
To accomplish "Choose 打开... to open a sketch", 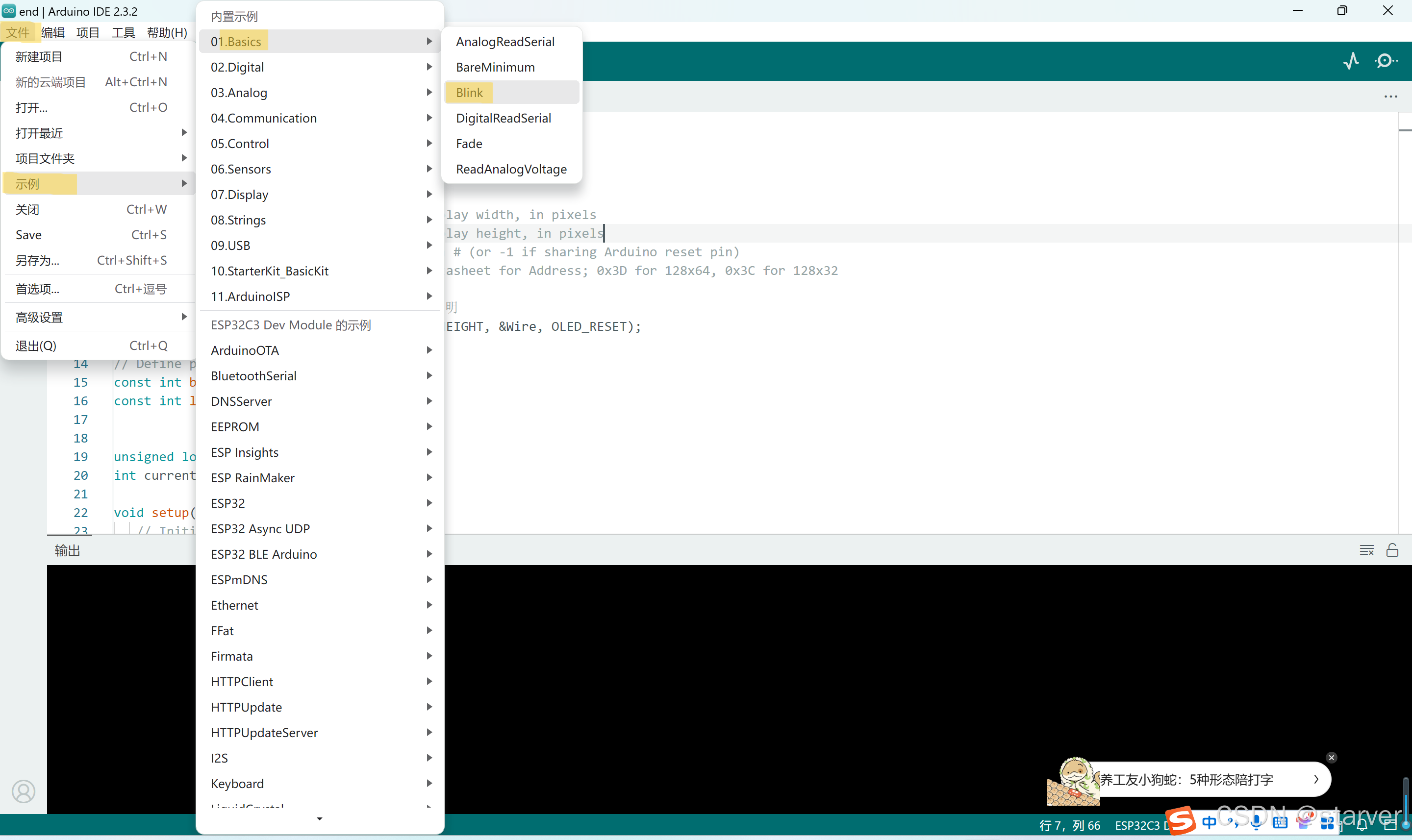I will tap(99, 107).
